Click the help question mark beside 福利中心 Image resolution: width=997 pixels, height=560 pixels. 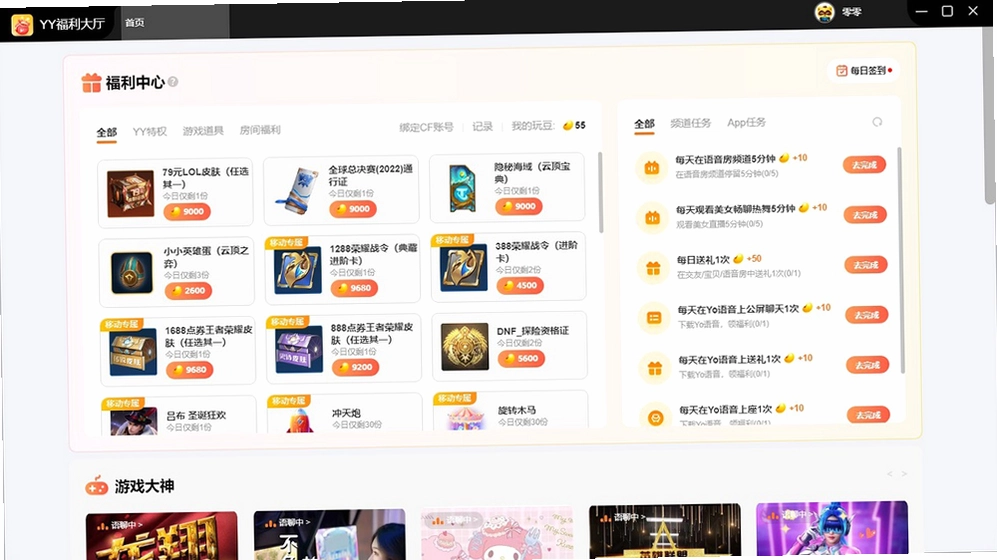[x=173, y=82]
